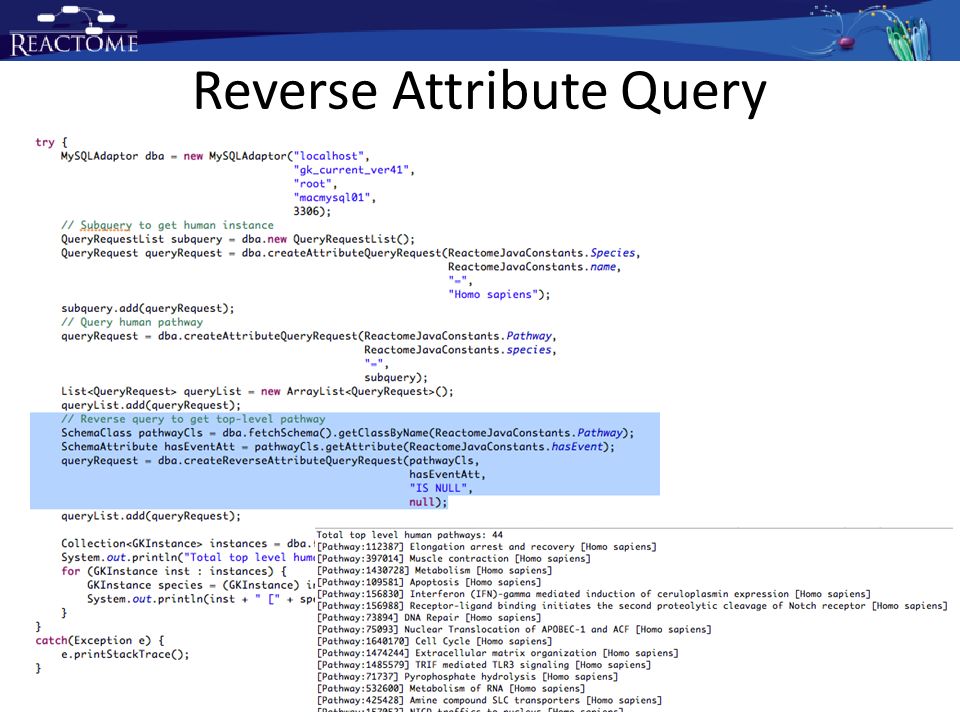Click output row TRIF mediated TLR3 signaling
Image resolution: width=960 pixels, height=720 pixels.
click(484, 665)
